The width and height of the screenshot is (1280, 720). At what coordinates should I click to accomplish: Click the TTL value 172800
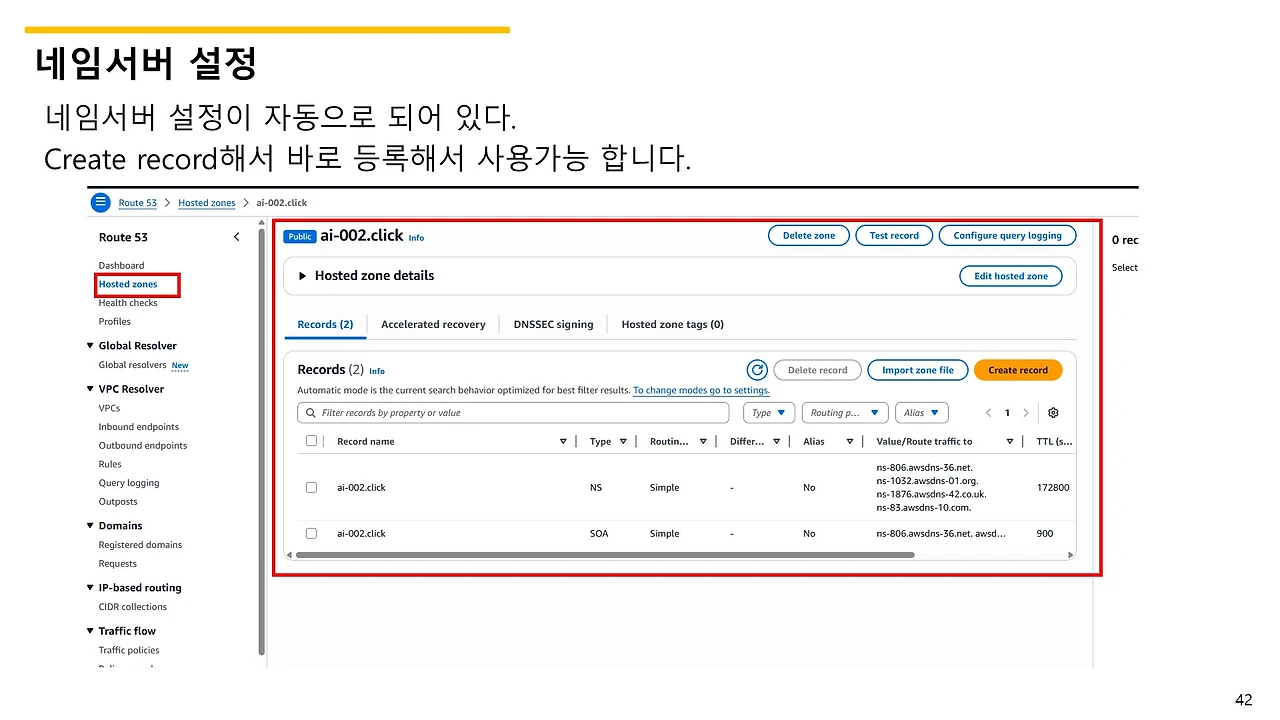click(x=1053, y=488)
